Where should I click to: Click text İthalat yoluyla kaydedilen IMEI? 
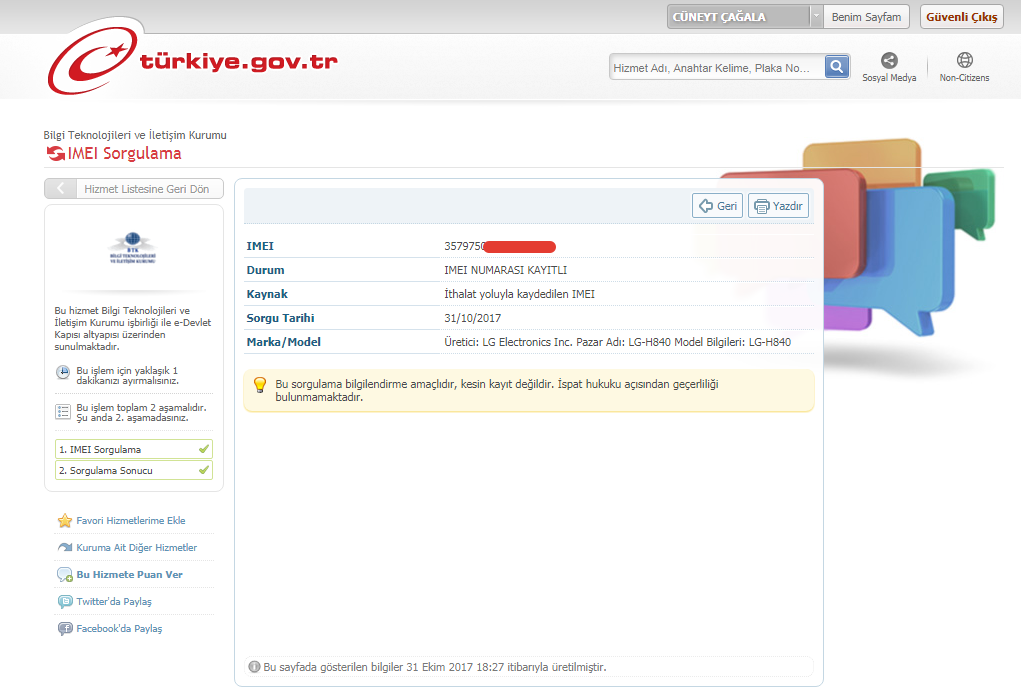coord(520,294)
